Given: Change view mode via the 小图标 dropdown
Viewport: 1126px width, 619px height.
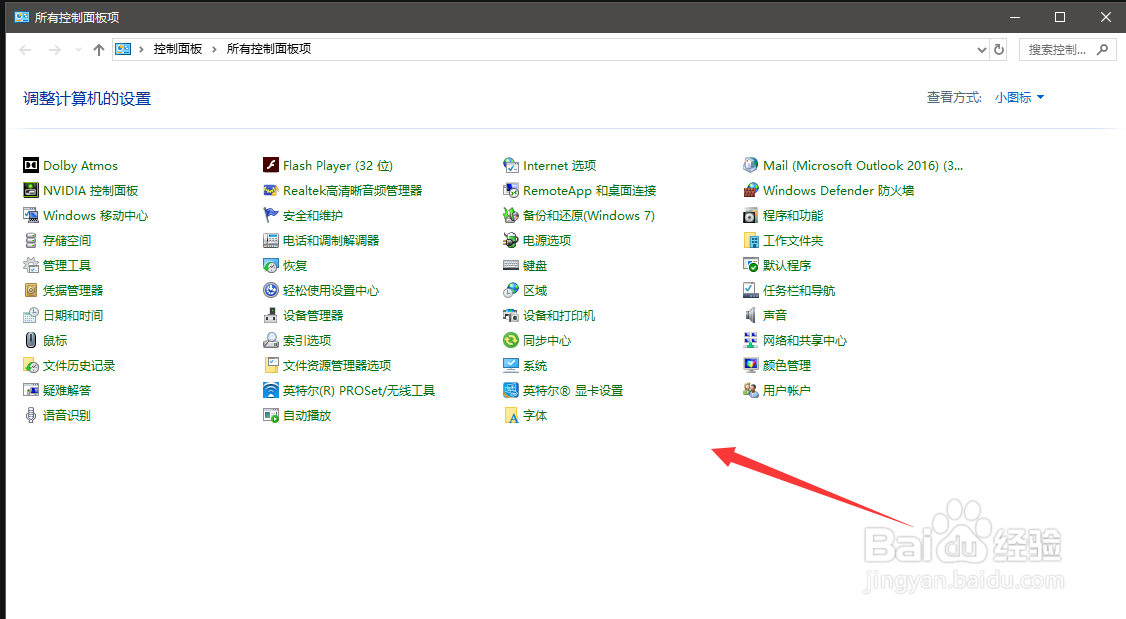Looking at the screenshot, I should 1014,97.
